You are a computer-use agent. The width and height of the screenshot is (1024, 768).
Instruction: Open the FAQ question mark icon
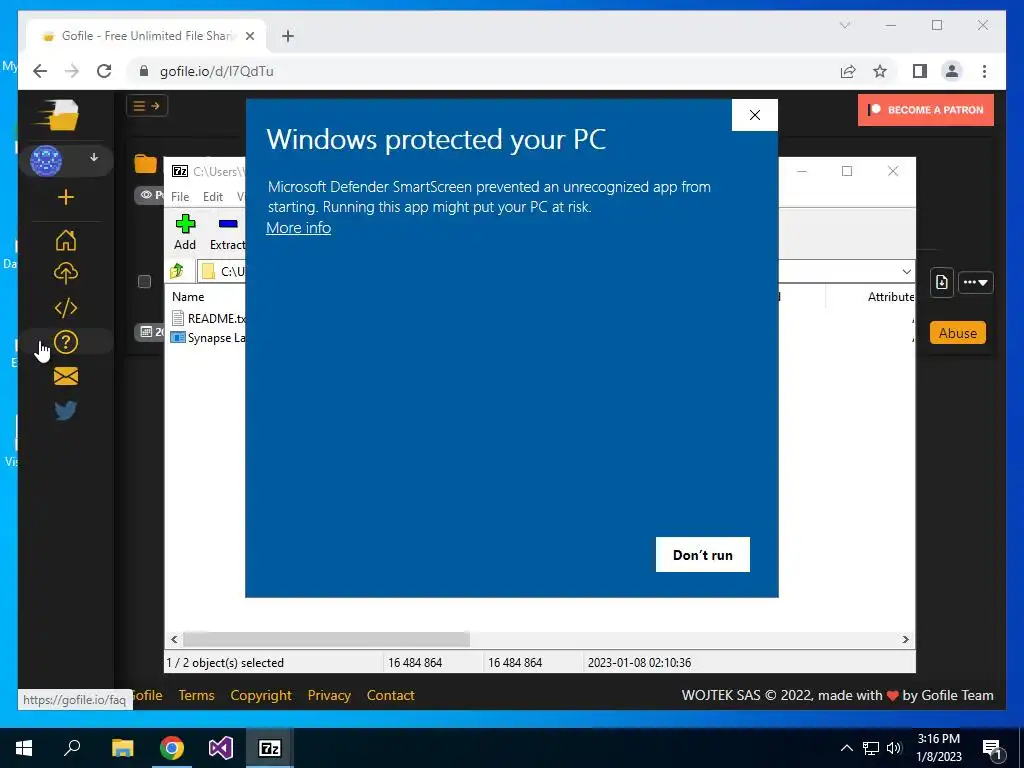tap(66, 342)
